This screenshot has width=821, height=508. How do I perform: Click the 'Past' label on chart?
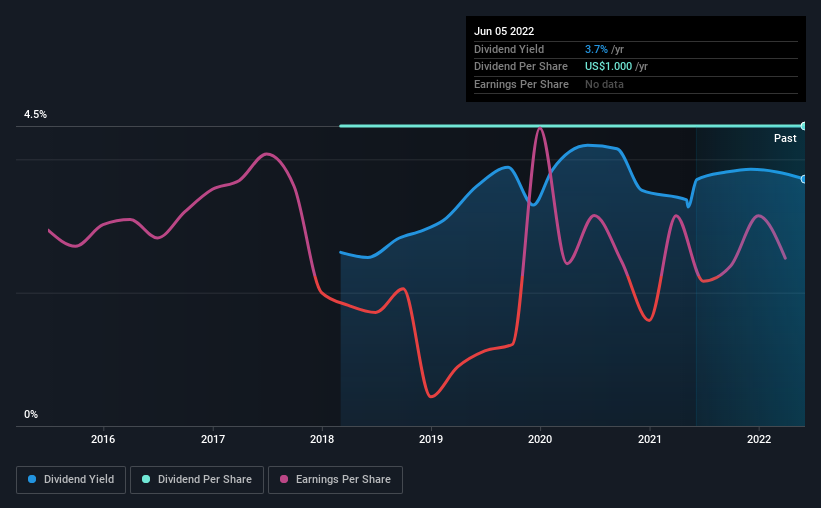785,138
